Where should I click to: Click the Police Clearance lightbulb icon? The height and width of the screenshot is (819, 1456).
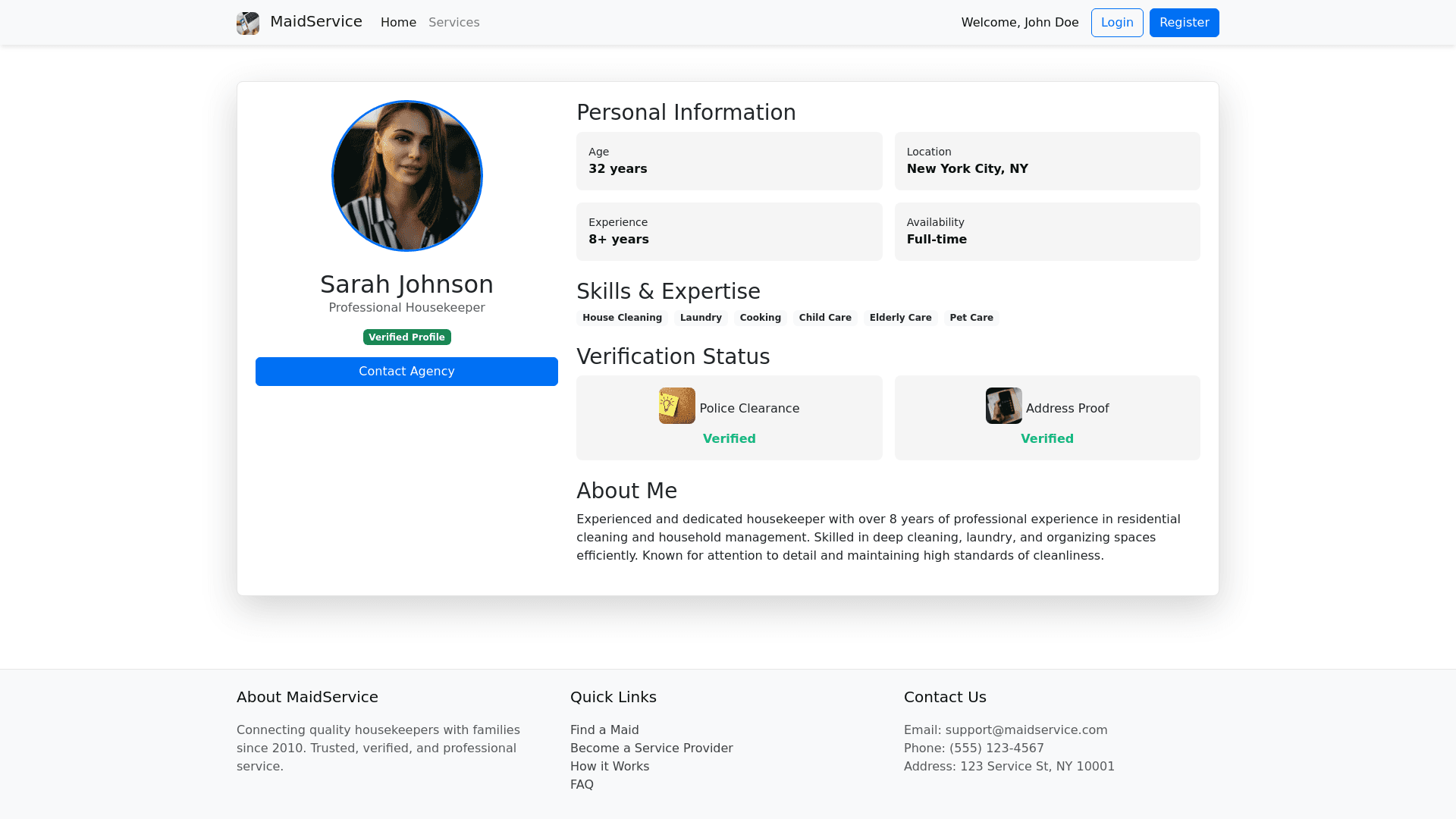(x=676, y=406)
